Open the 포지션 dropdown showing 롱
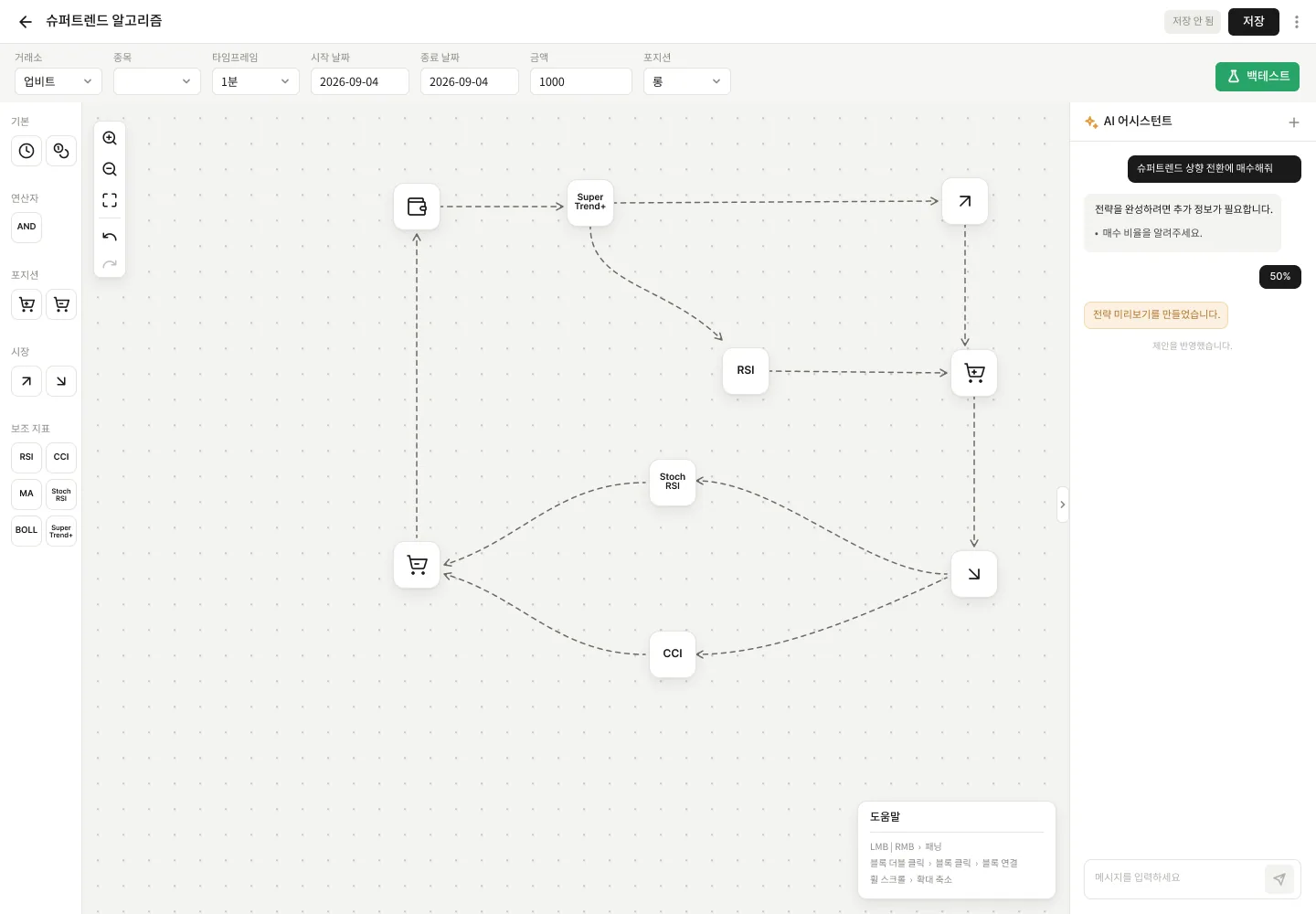Viewport: 1316px width, 914px height. pyautogui.click(x=687, y=81)
